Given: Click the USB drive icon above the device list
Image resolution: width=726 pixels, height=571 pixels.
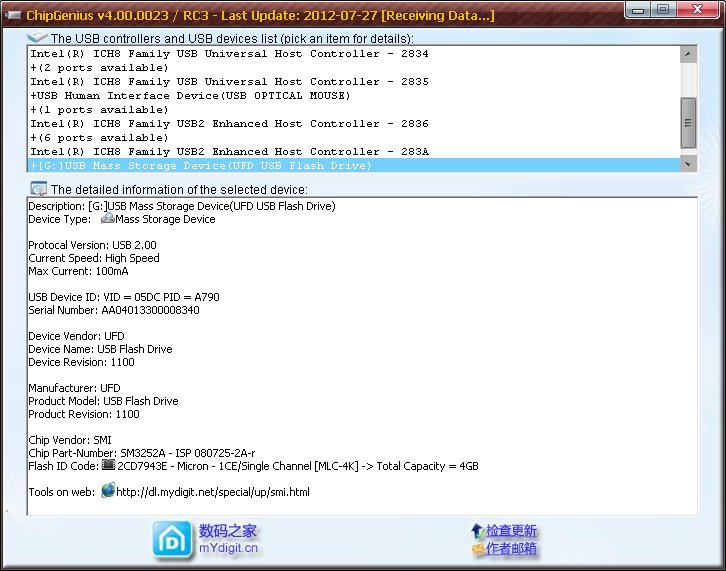Looking at the screenshot, I should (38, 37).
